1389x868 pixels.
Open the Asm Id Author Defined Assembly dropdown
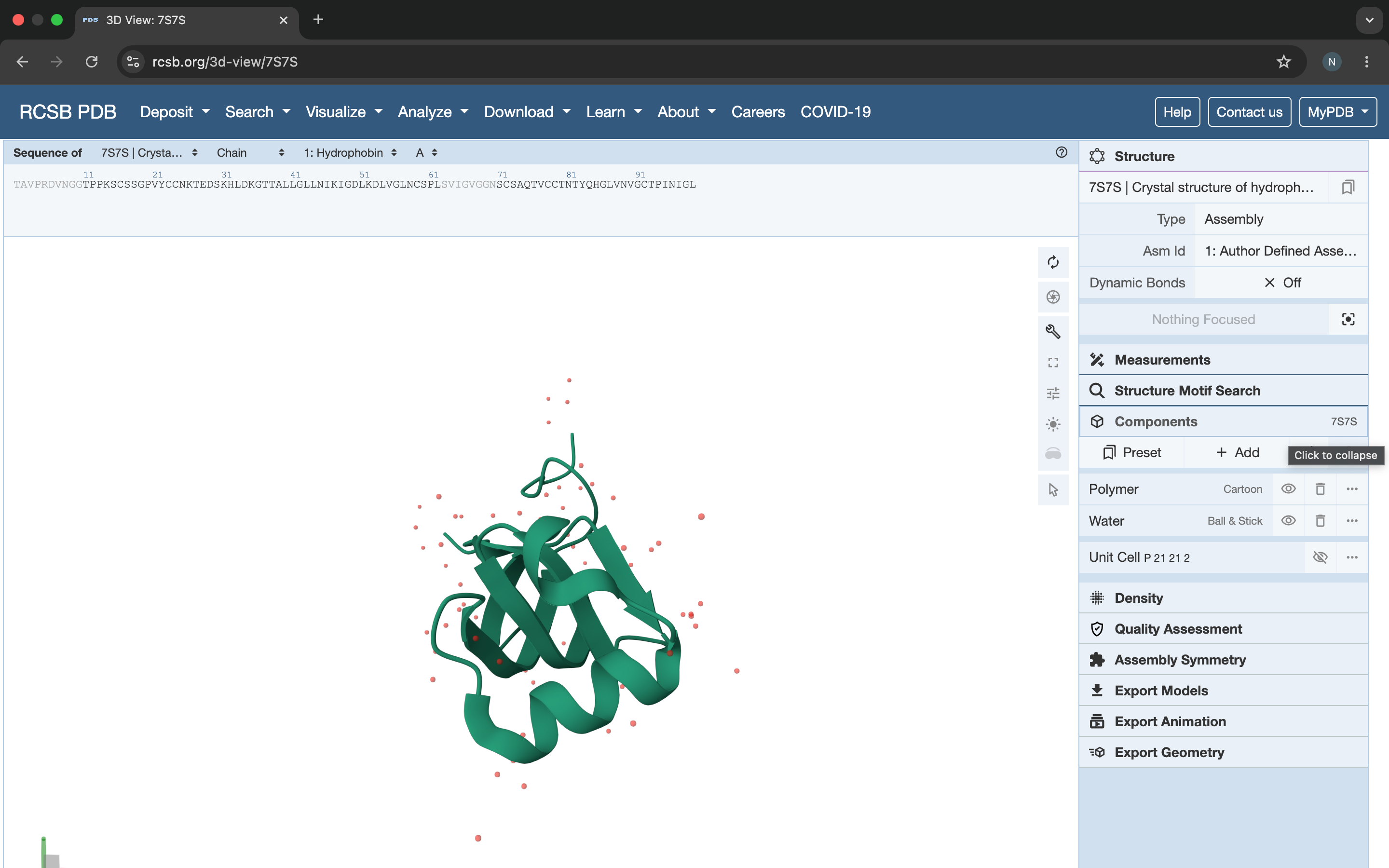[1281, 251]
